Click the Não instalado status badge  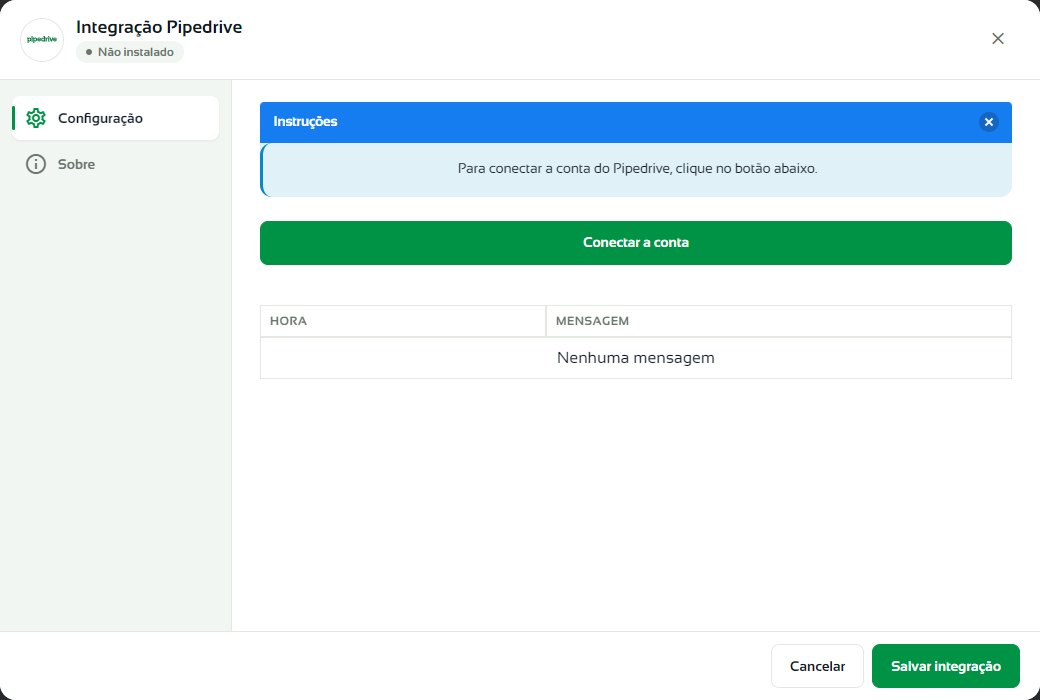[x=130, y=52]
